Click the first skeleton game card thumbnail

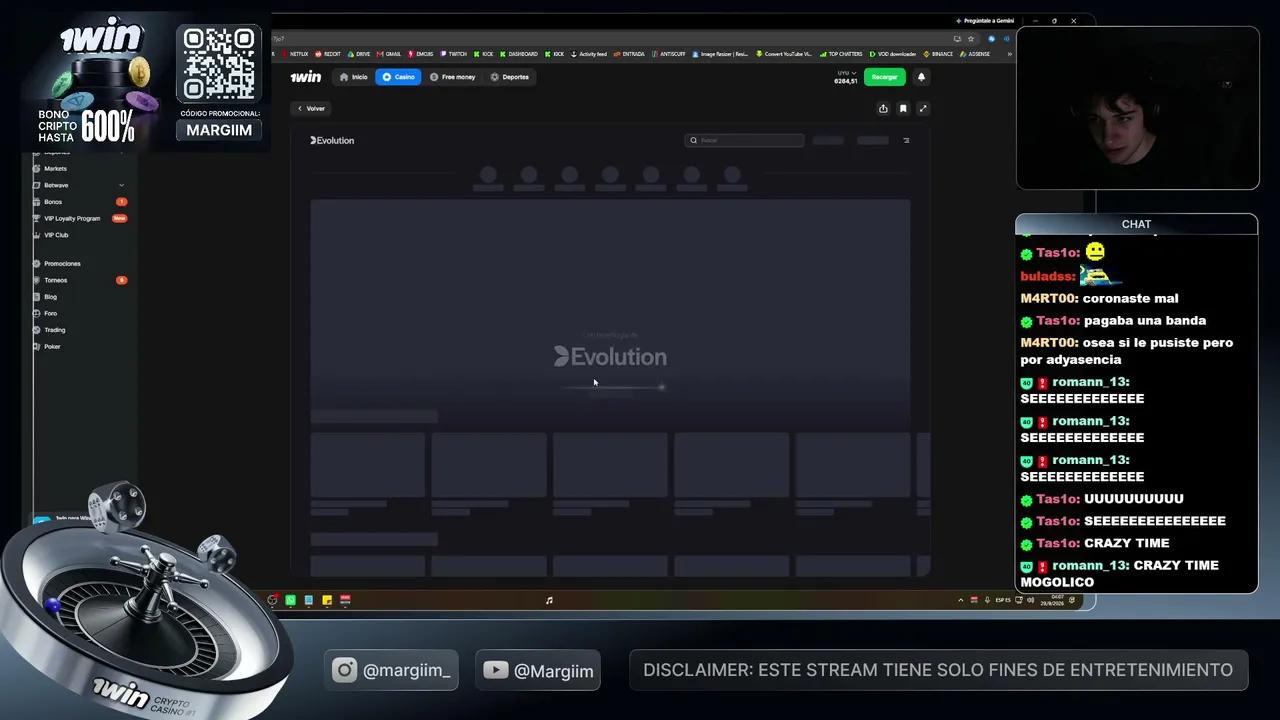(368, 465)
